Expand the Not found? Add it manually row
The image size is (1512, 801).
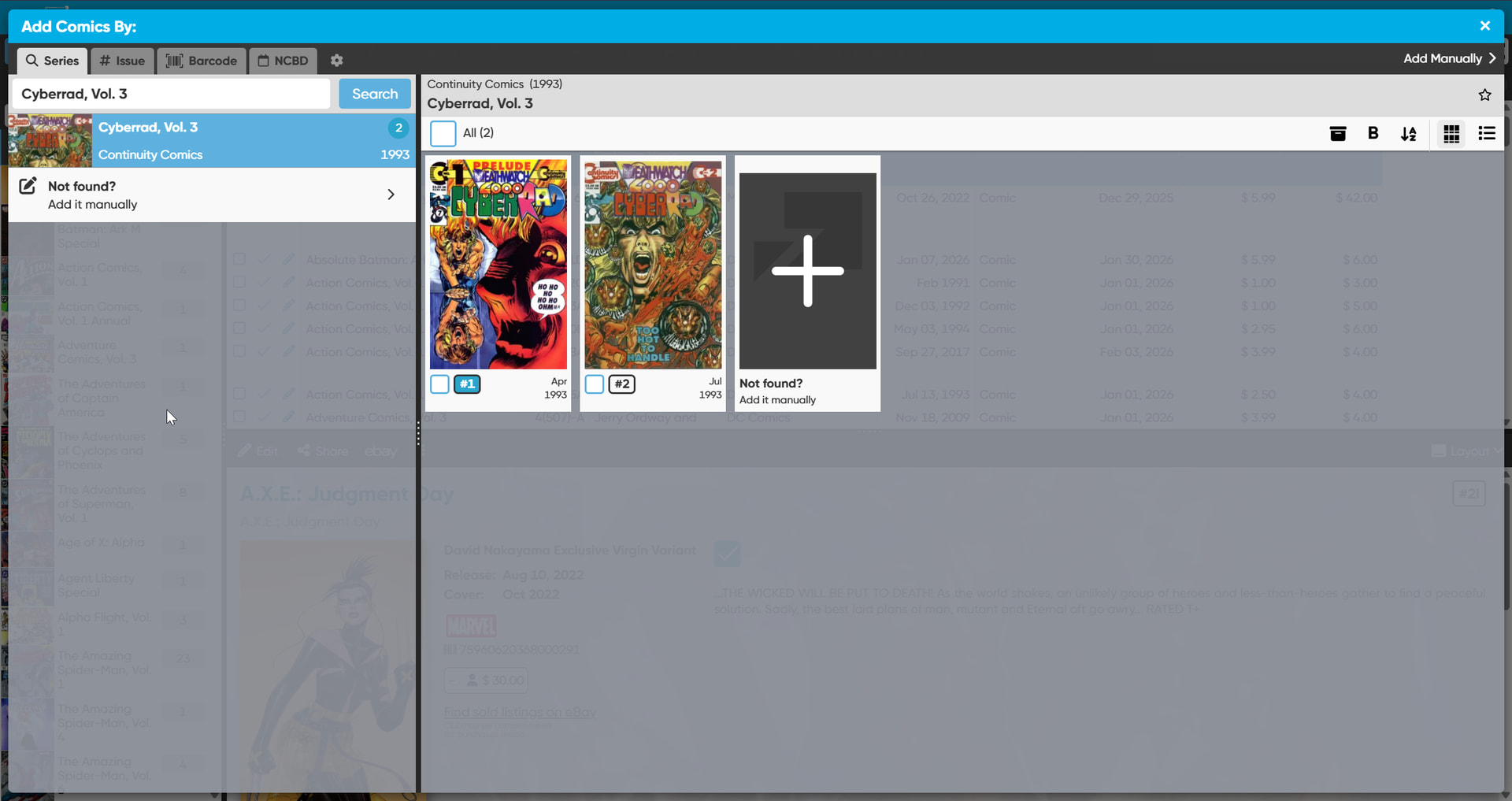point(211,195)
